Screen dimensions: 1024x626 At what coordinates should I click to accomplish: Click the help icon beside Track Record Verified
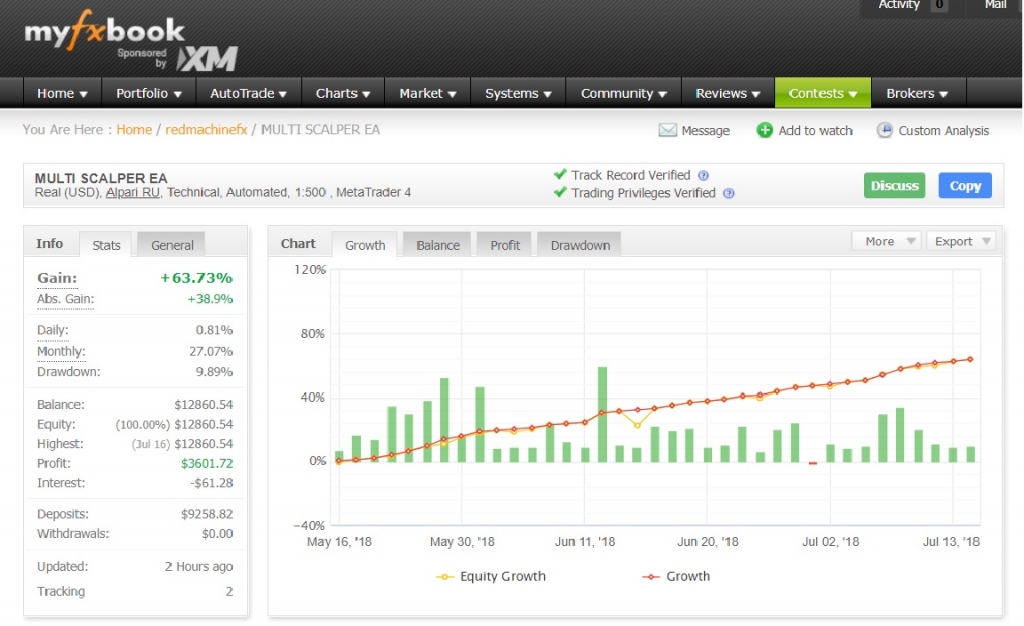point(703,176)
